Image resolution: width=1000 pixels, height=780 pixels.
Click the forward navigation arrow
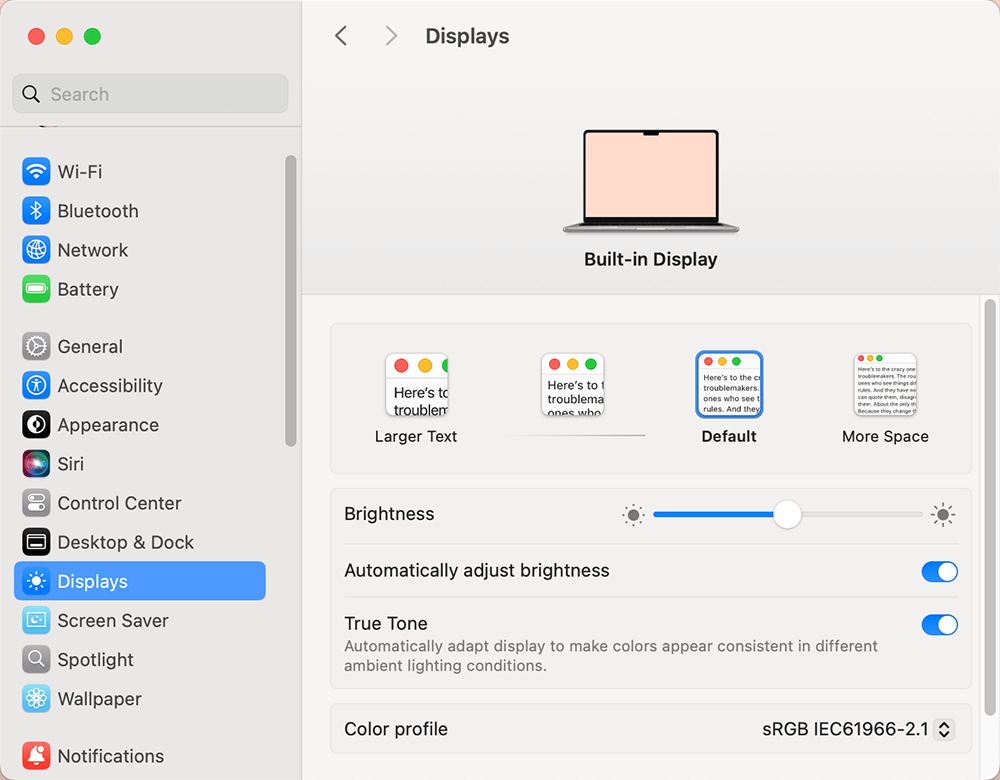pos(390,35)
